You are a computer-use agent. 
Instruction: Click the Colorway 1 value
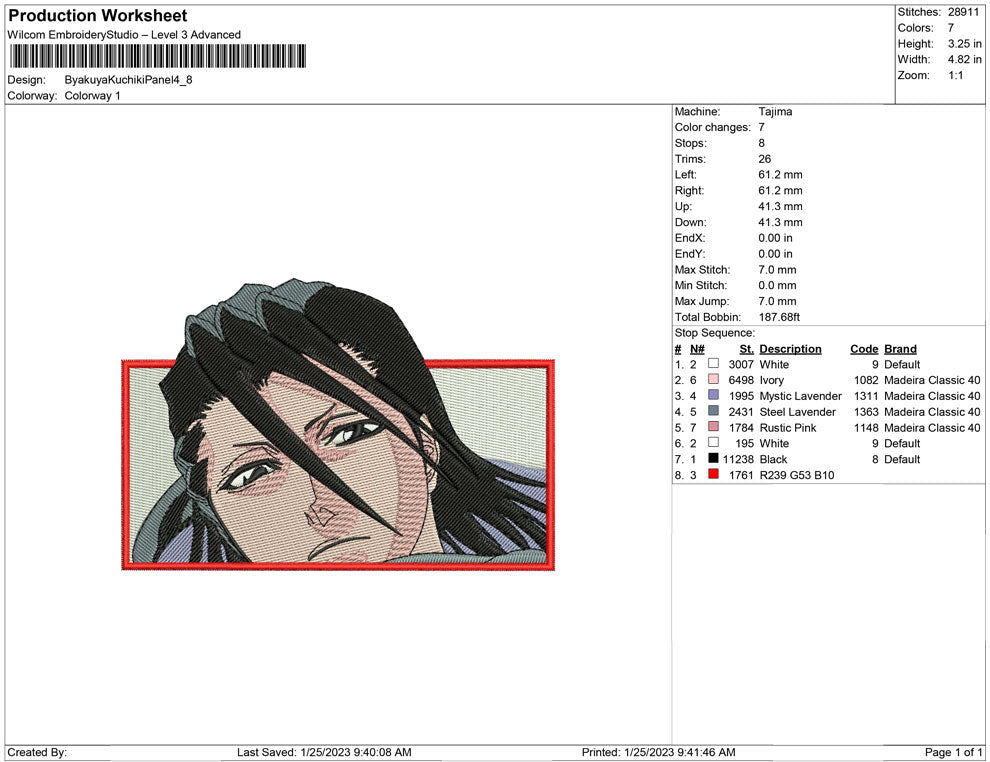pyautogui.click(x=92, y=96)
